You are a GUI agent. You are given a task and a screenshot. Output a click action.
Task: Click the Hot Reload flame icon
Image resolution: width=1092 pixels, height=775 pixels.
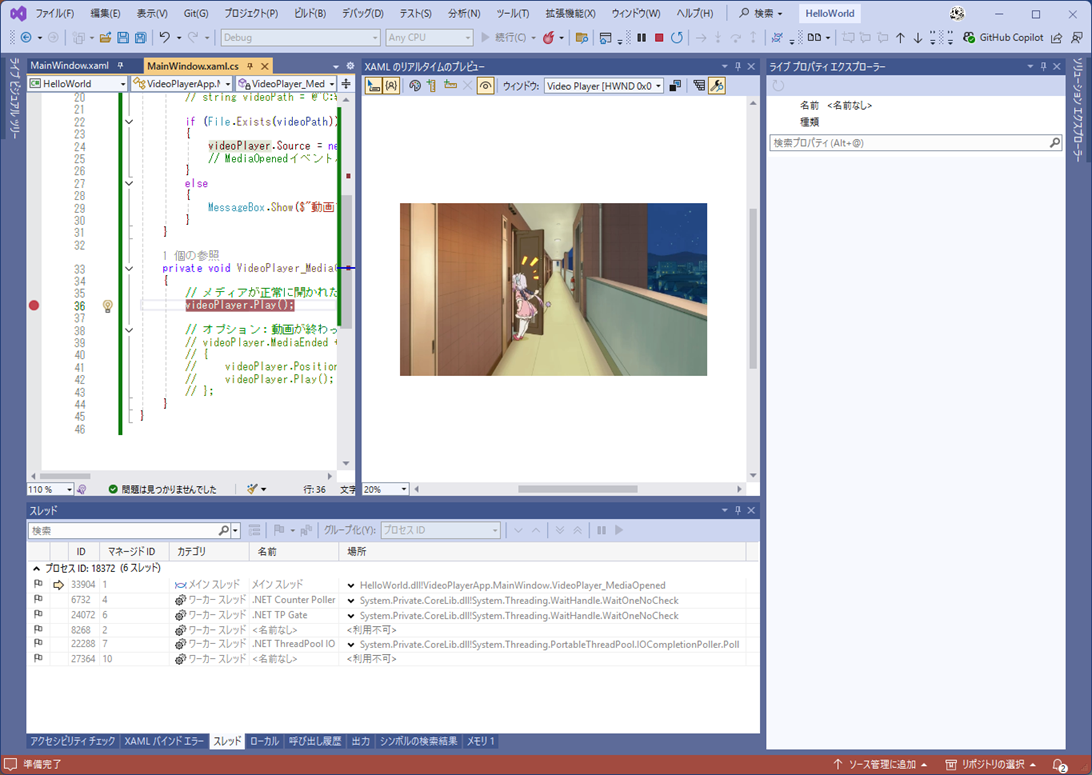[549, 38]
